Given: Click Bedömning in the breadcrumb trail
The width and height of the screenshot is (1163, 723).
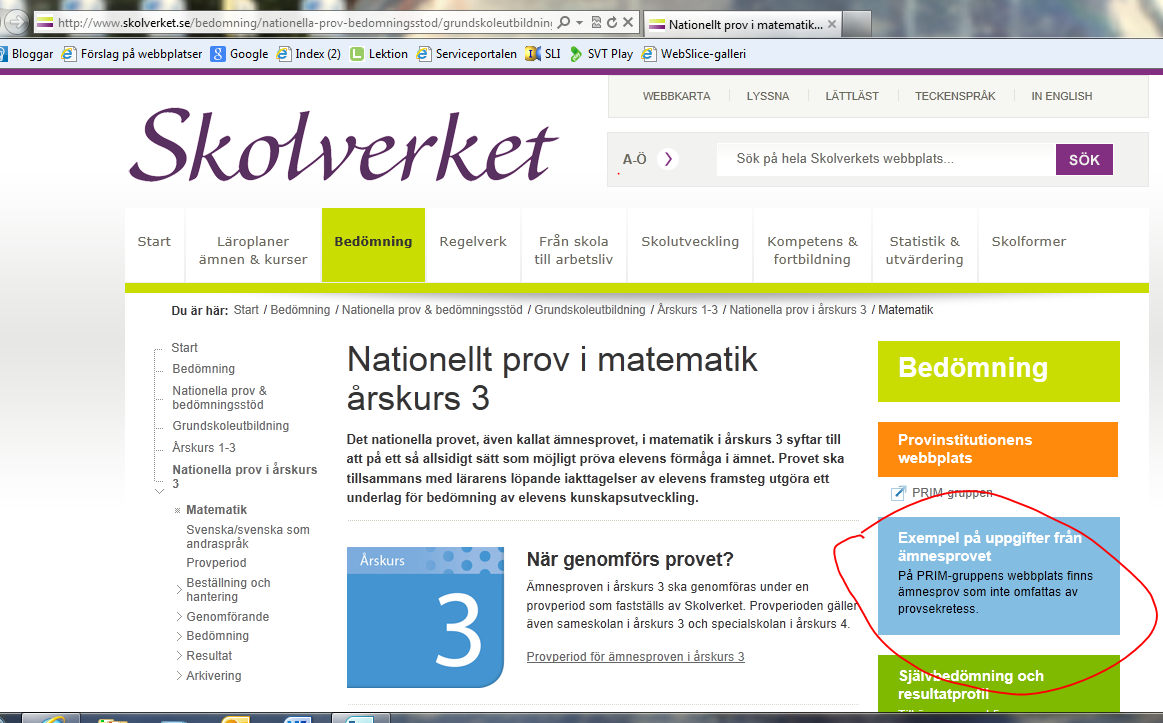Looking at the screenshot, I should [300, 310].
